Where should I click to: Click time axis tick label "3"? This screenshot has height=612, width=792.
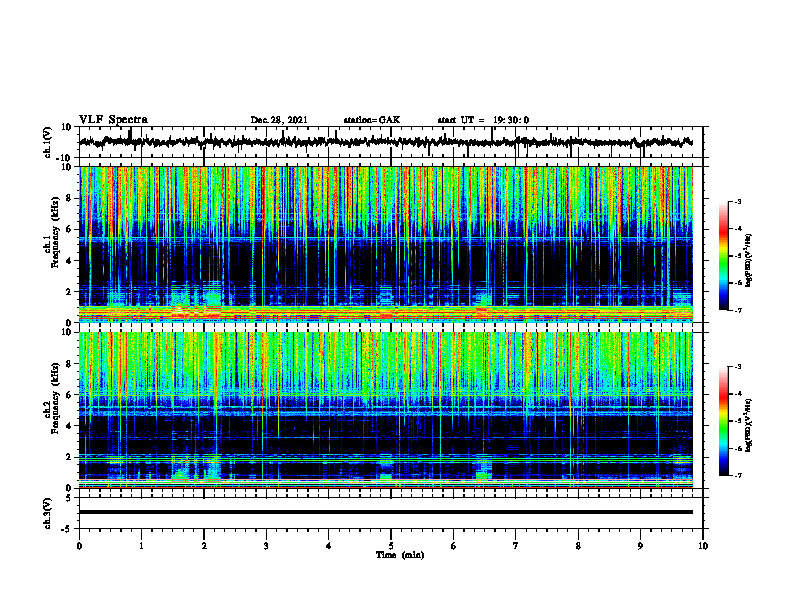click(x=266, y=546)
